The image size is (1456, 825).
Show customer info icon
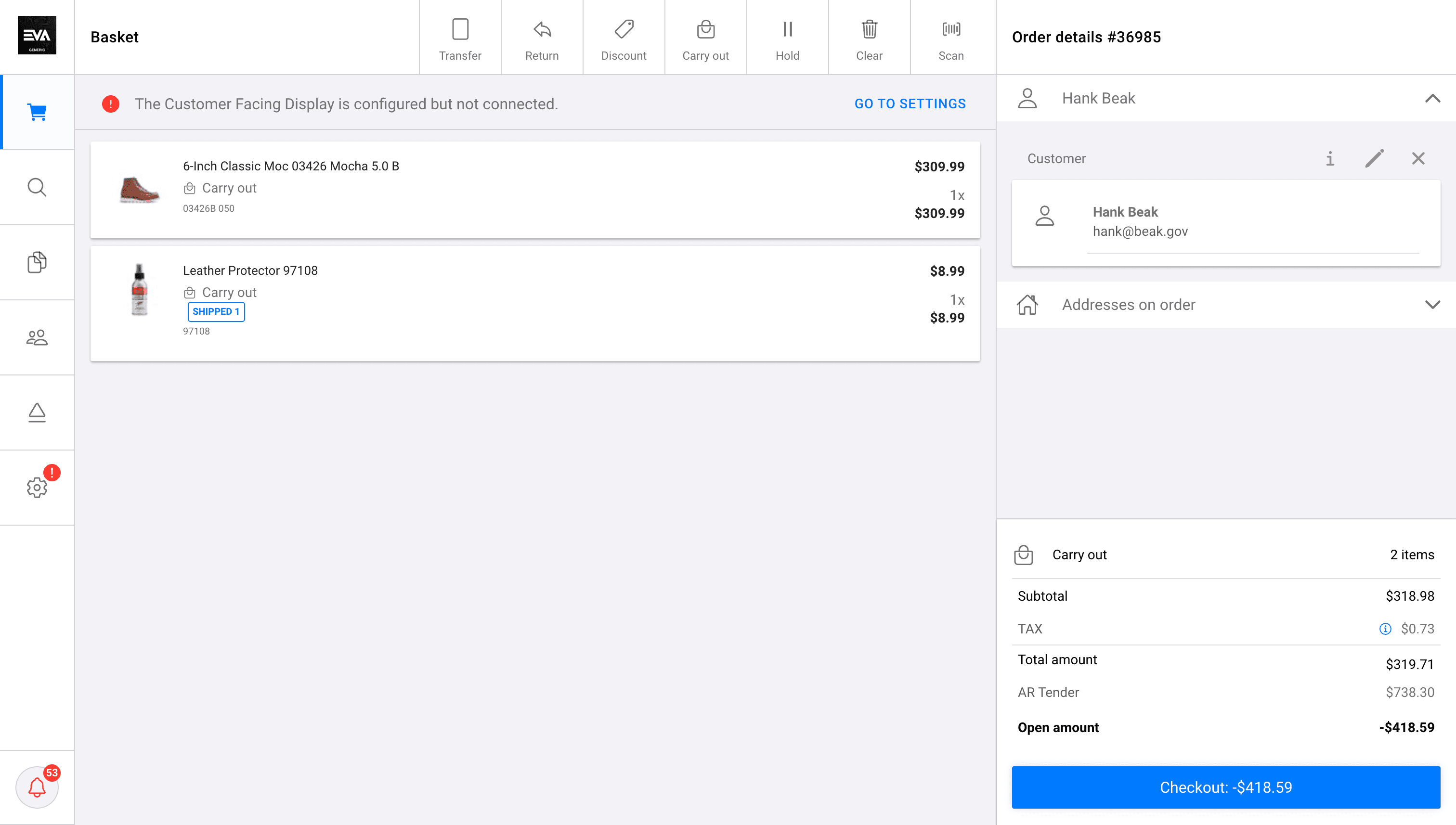pos(1330,159)
